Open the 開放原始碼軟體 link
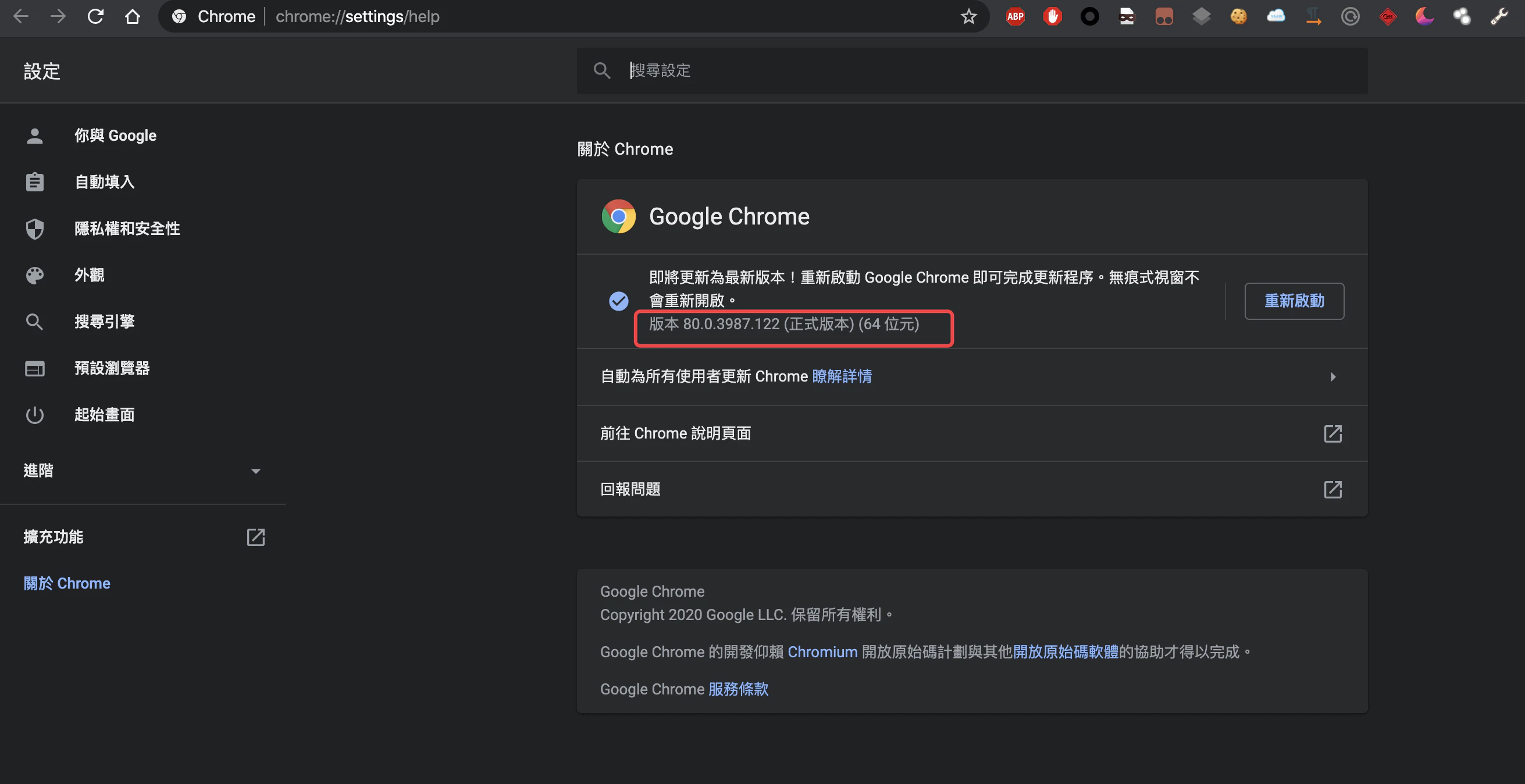 (1066, 651)
